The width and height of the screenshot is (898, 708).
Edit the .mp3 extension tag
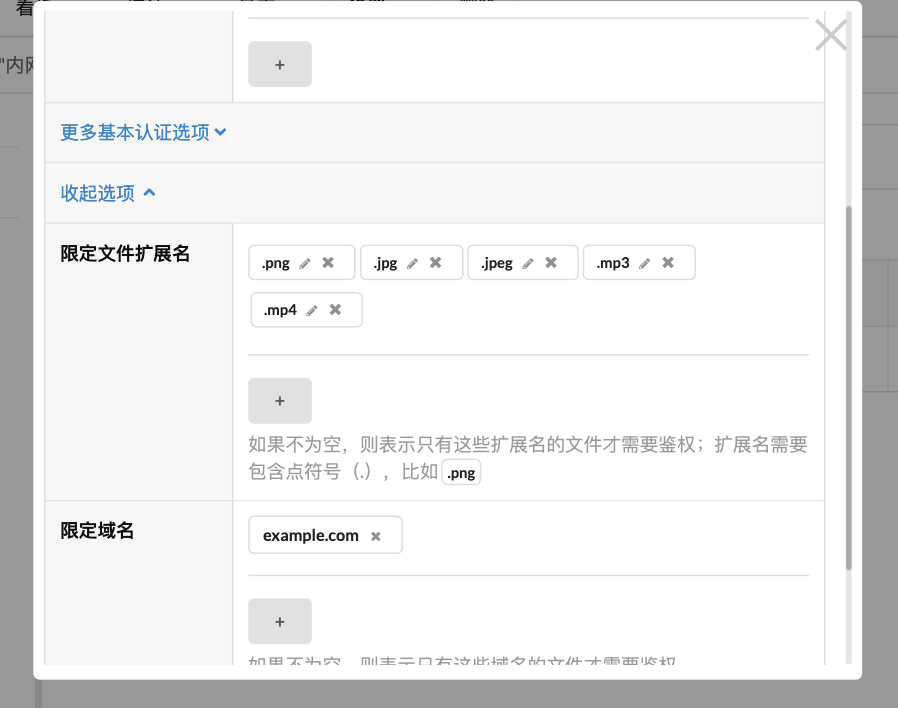click(x=646, y=262)
